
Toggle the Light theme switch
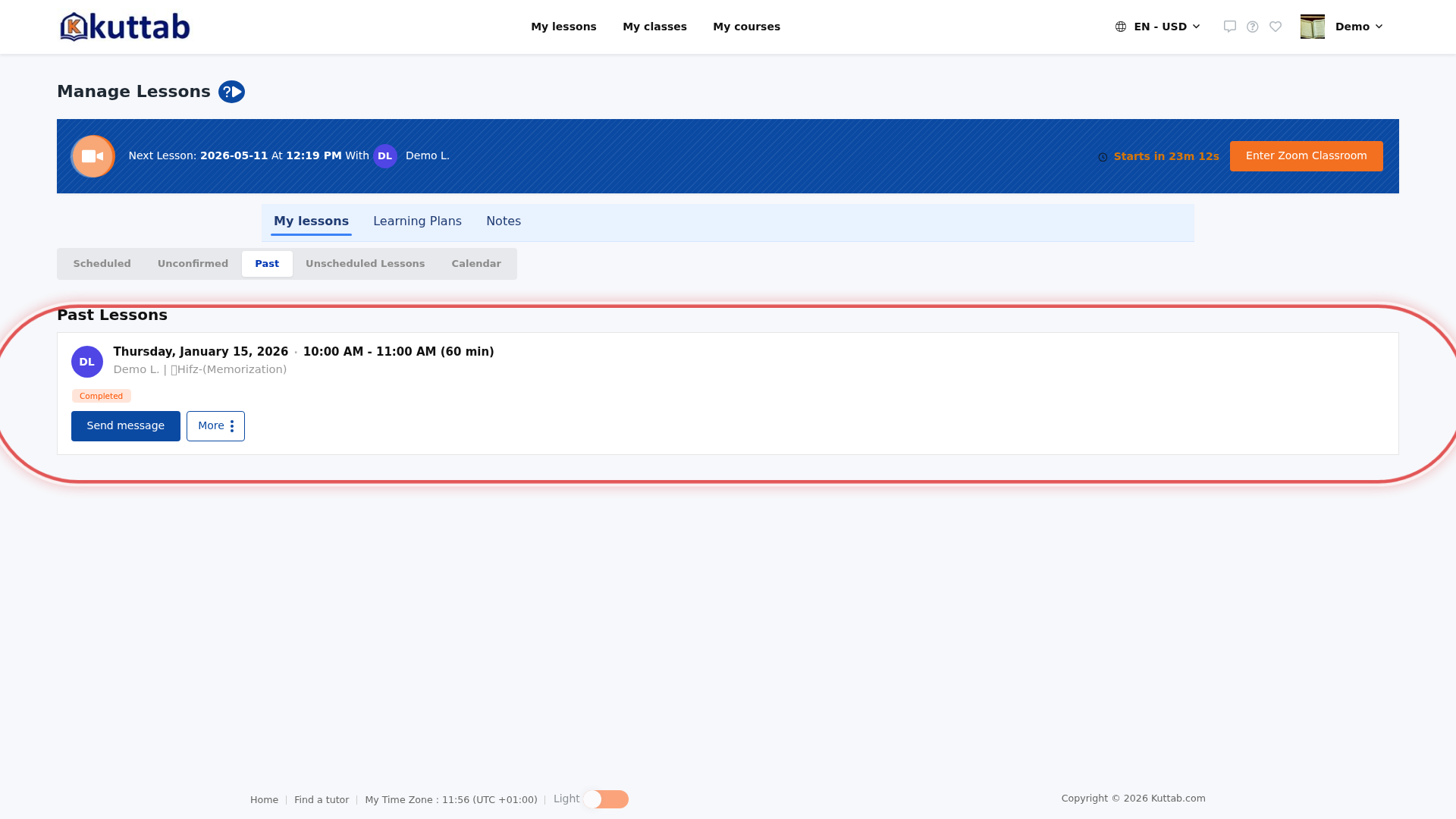606,799
